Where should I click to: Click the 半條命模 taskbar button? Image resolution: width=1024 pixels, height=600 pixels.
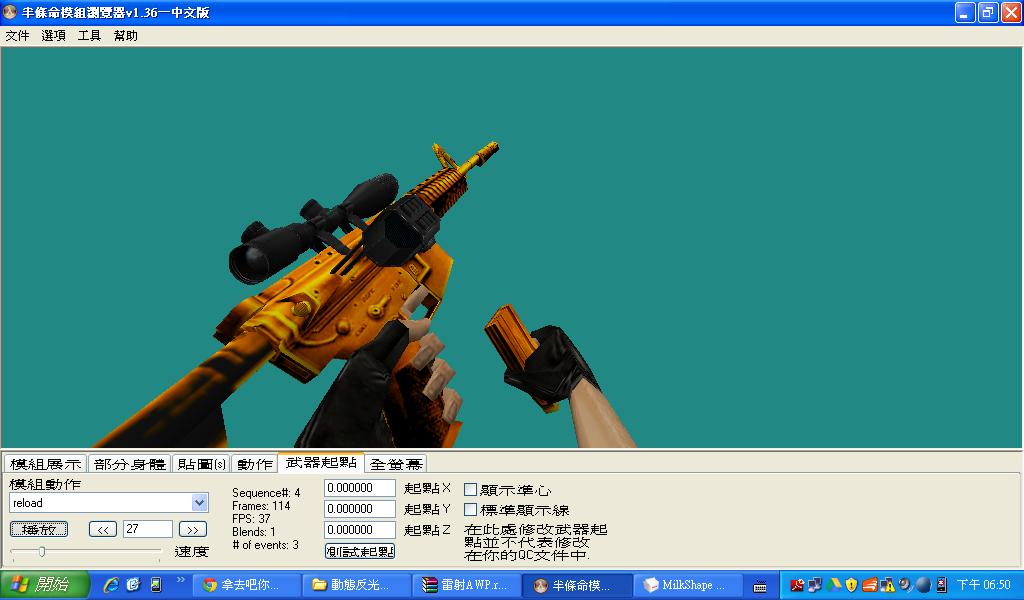click(577, 585)
